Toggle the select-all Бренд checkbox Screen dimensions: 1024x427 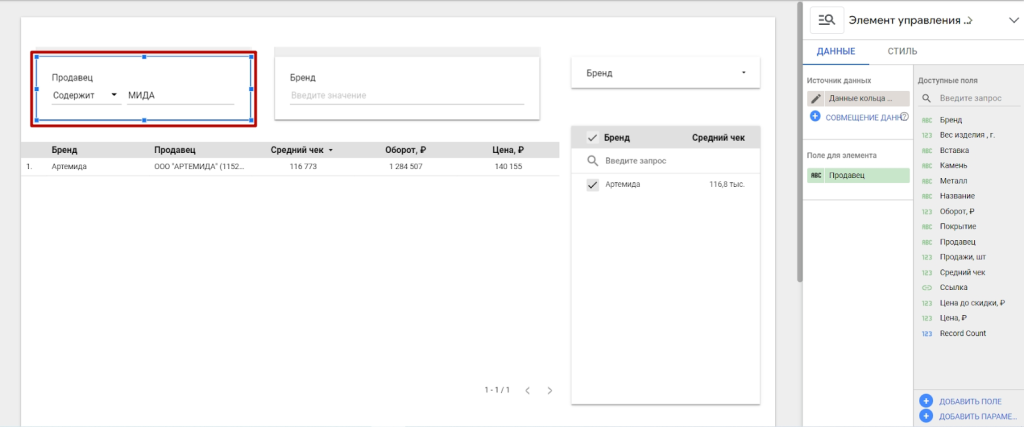(592, 138)
